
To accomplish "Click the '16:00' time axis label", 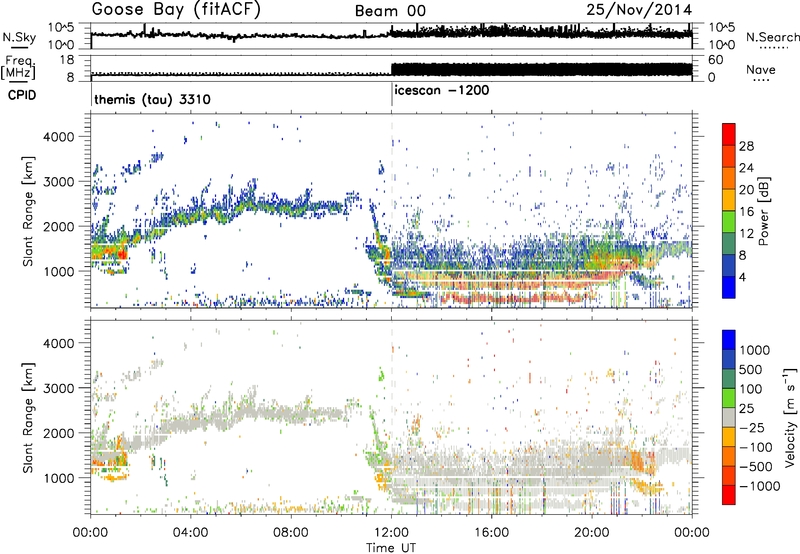I will (x=492, y=533).
